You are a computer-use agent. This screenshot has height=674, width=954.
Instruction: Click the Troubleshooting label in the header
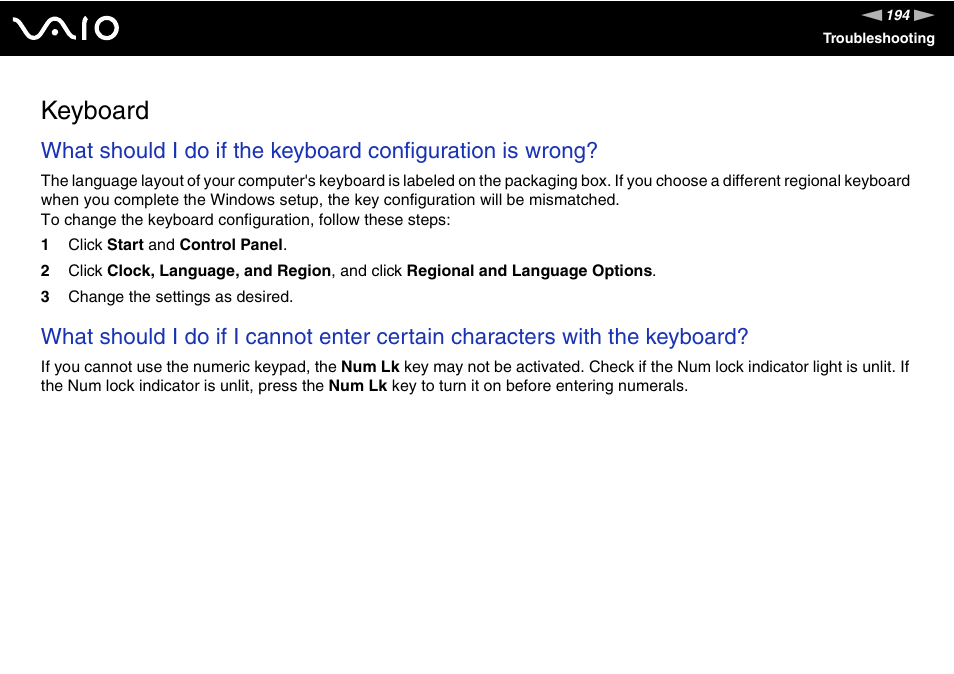click(x=879, y=39)
